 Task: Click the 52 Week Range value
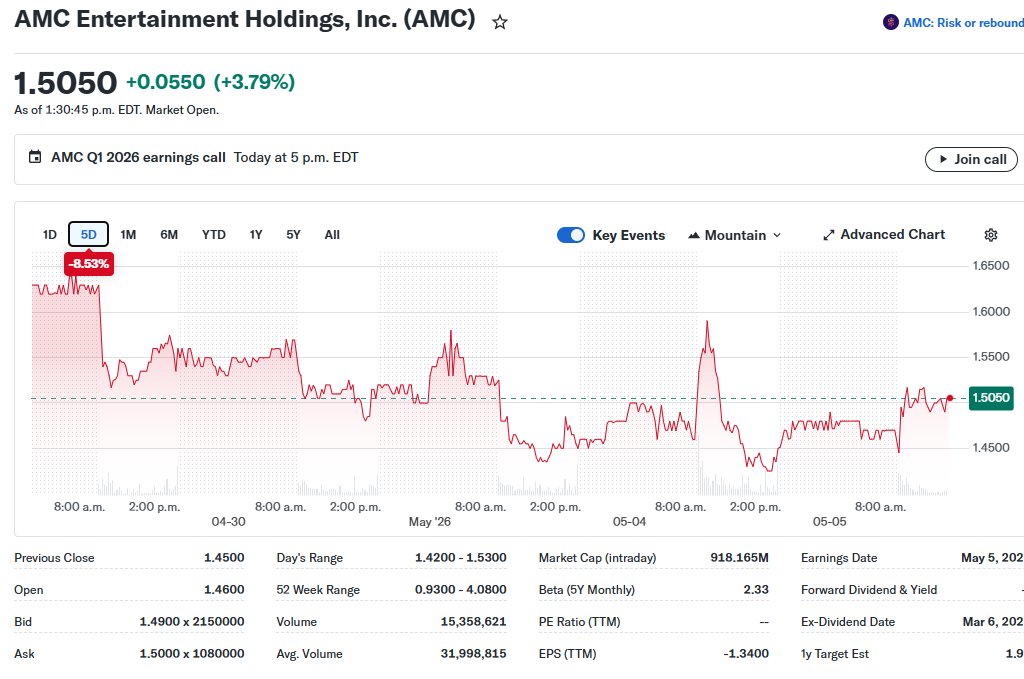click(x=460, y=590)
